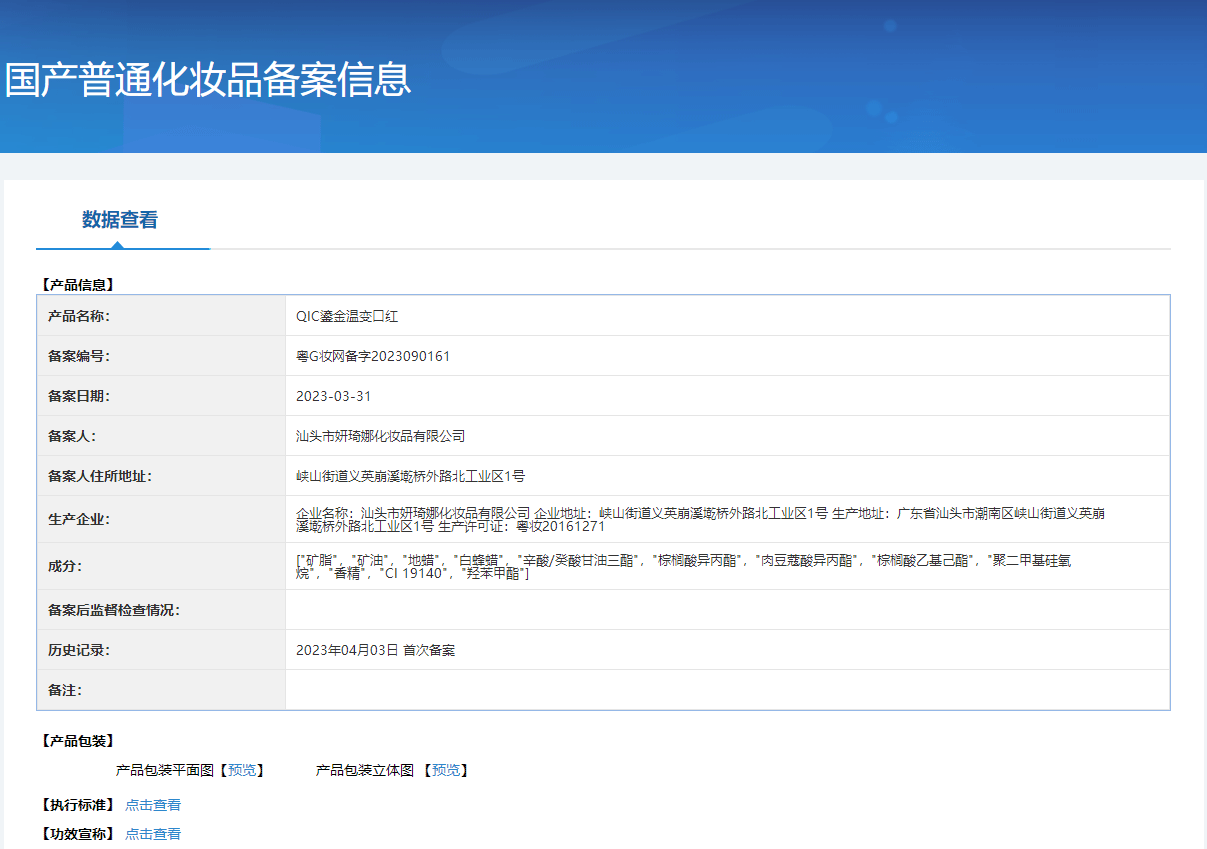Click the 备案人住所地址 value text
Image resolution: width=1207 pixels, height=849 pixels.
[x=410, y=476]
